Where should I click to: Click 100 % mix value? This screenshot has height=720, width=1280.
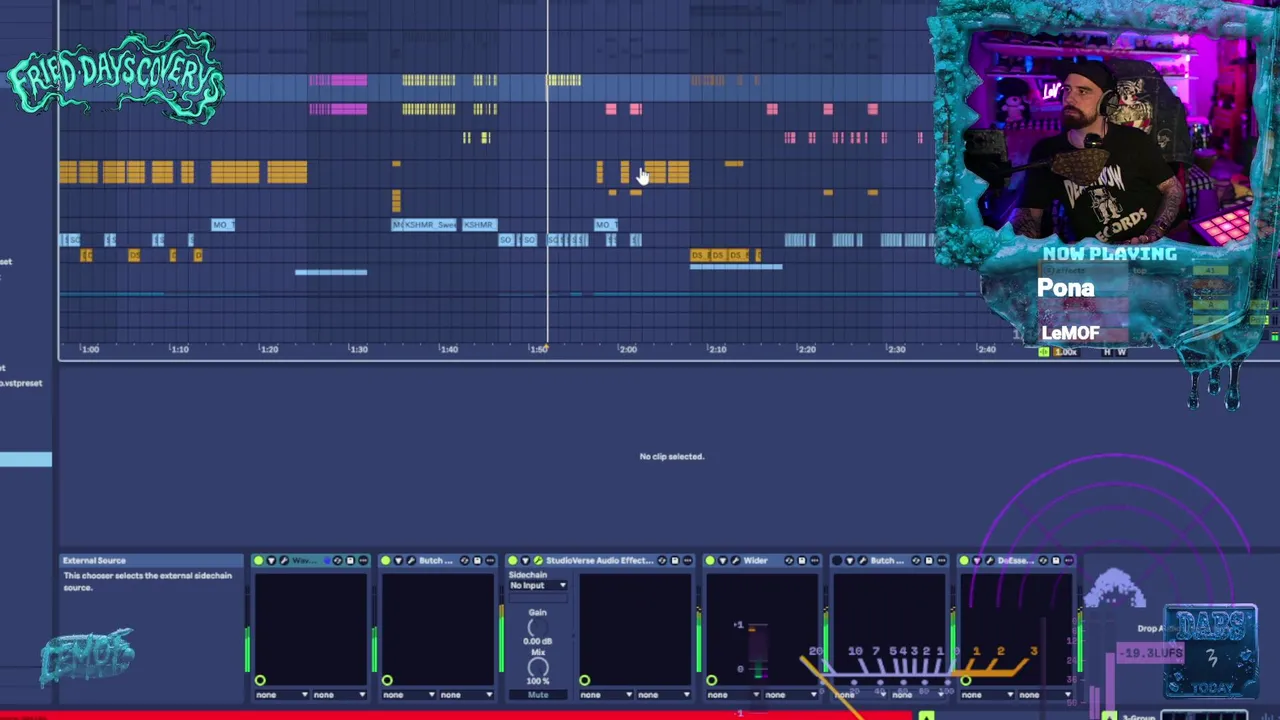point(538,681)
